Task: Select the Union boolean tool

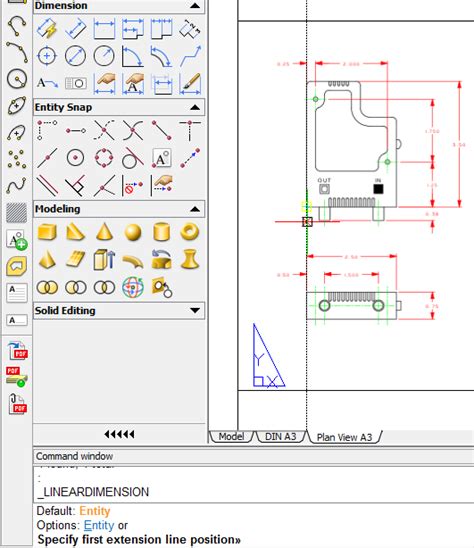Action: (47, 288)
